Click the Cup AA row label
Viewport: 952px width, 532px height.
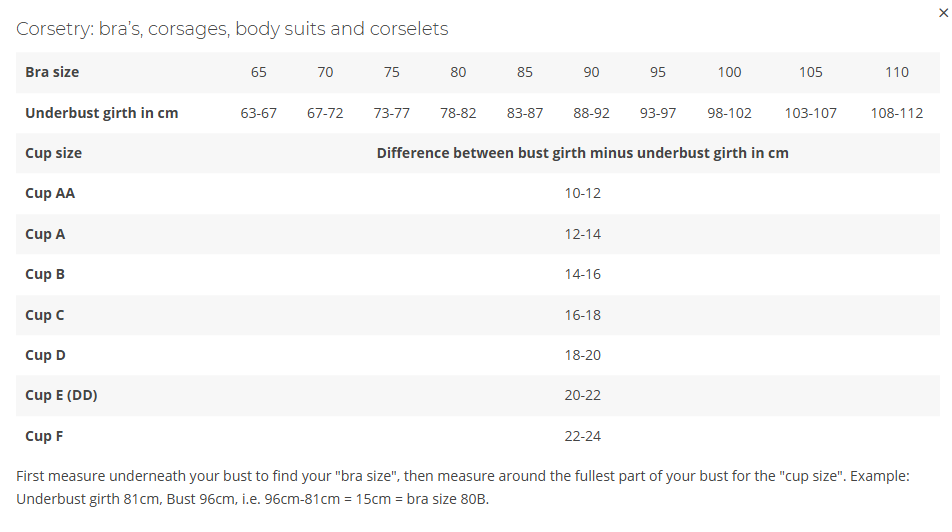tap(50, 193)
